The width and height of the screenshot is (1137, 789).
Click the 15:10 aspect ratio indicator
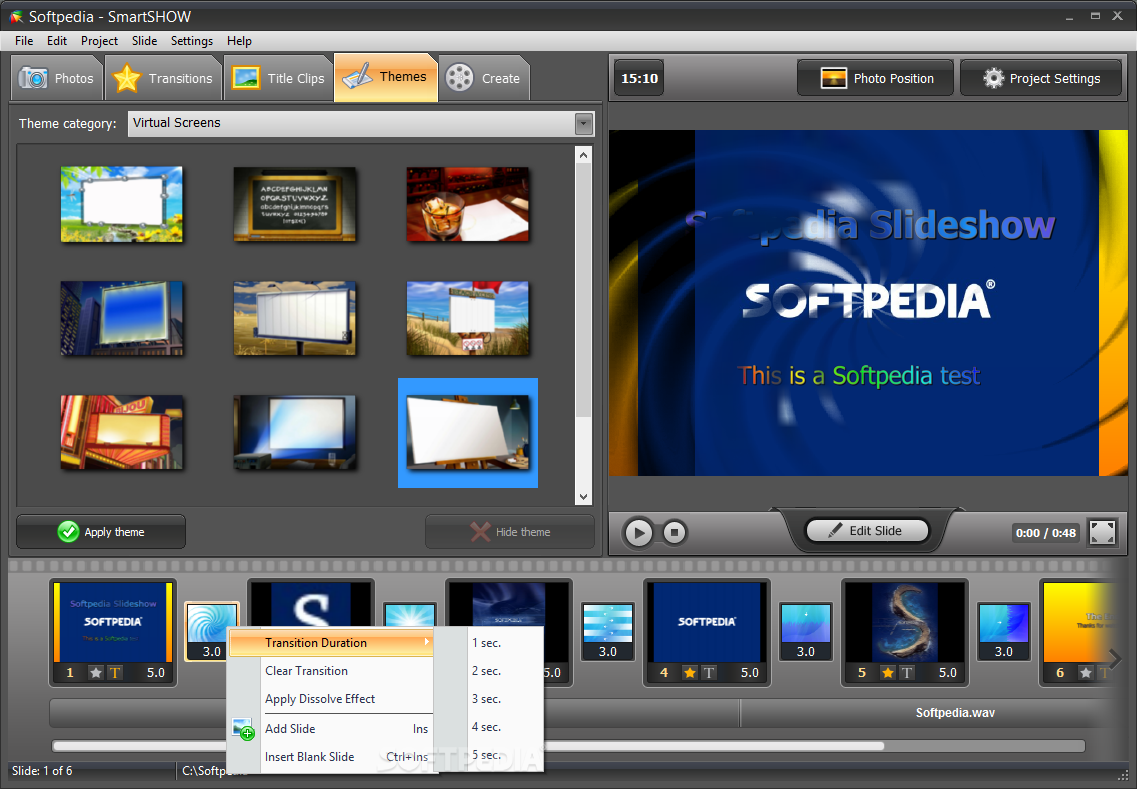640,78
